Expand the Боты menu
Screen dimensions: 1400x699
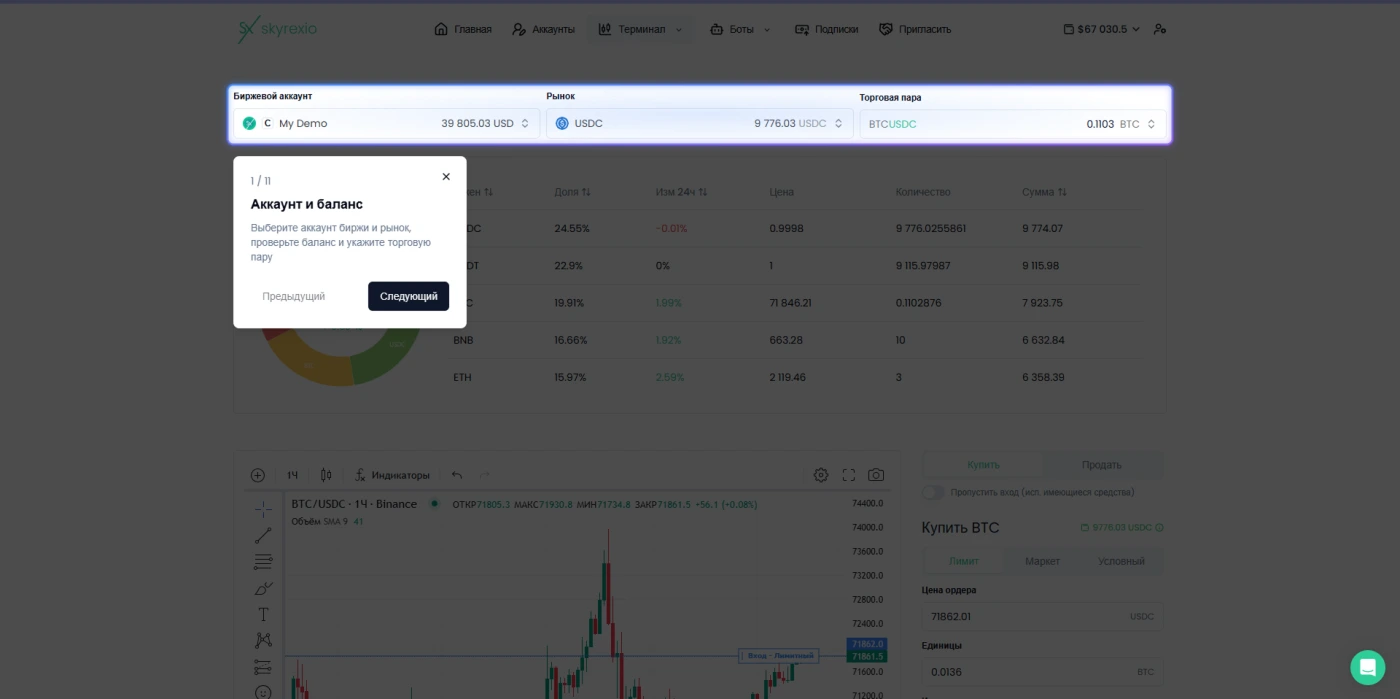(x=740, y=29)
